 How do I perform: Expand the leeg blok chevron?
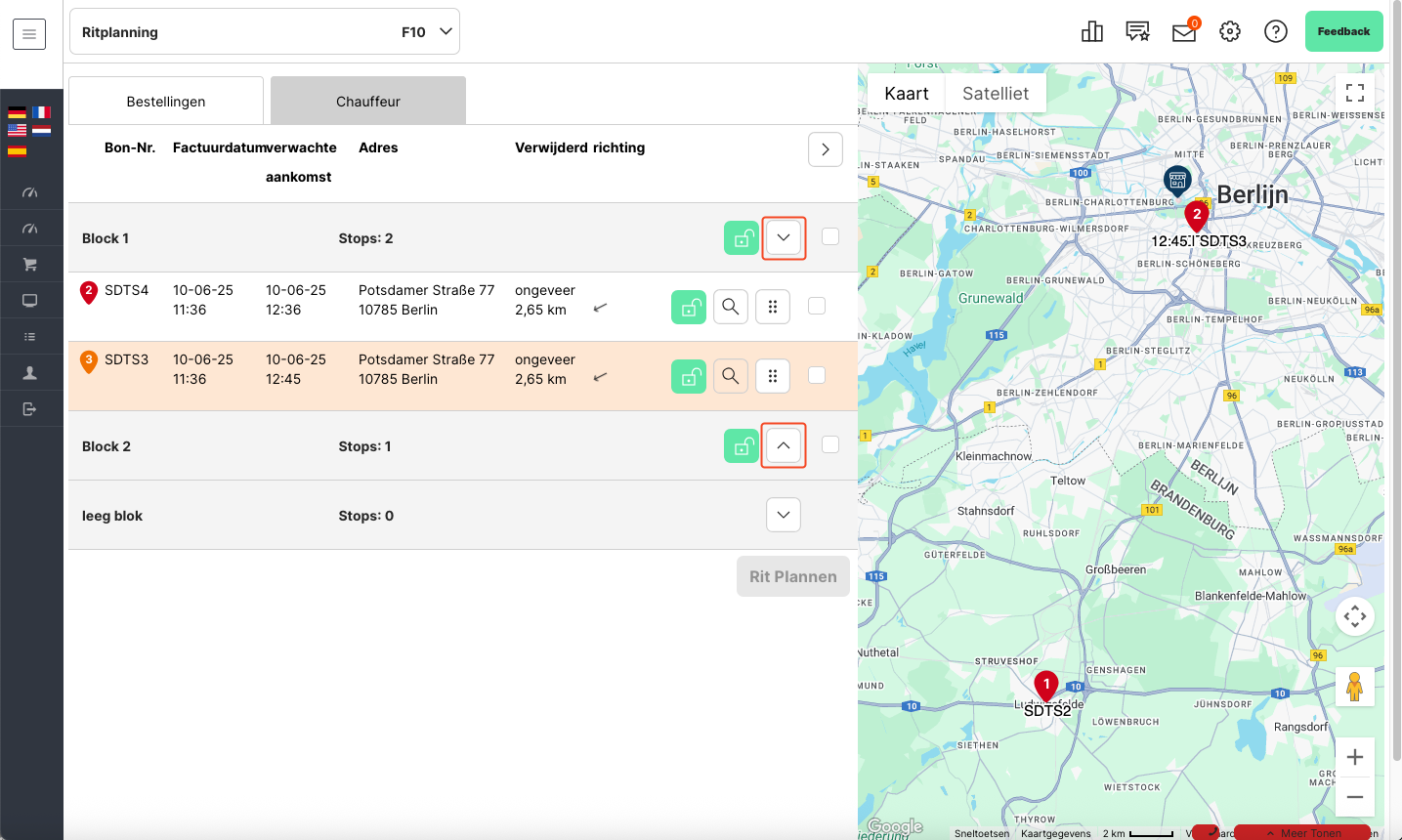tap(784, 515)
